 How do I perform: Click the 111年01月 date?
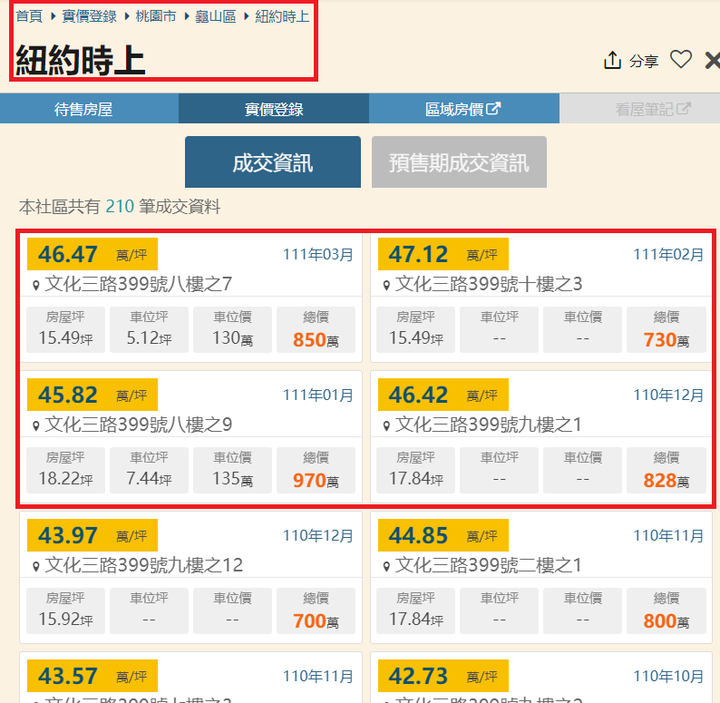click(318, 394)
